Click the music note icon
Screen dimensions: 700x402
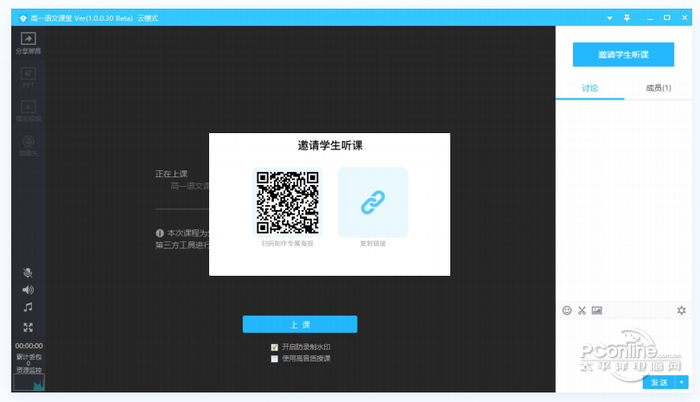tap(28, 307)
